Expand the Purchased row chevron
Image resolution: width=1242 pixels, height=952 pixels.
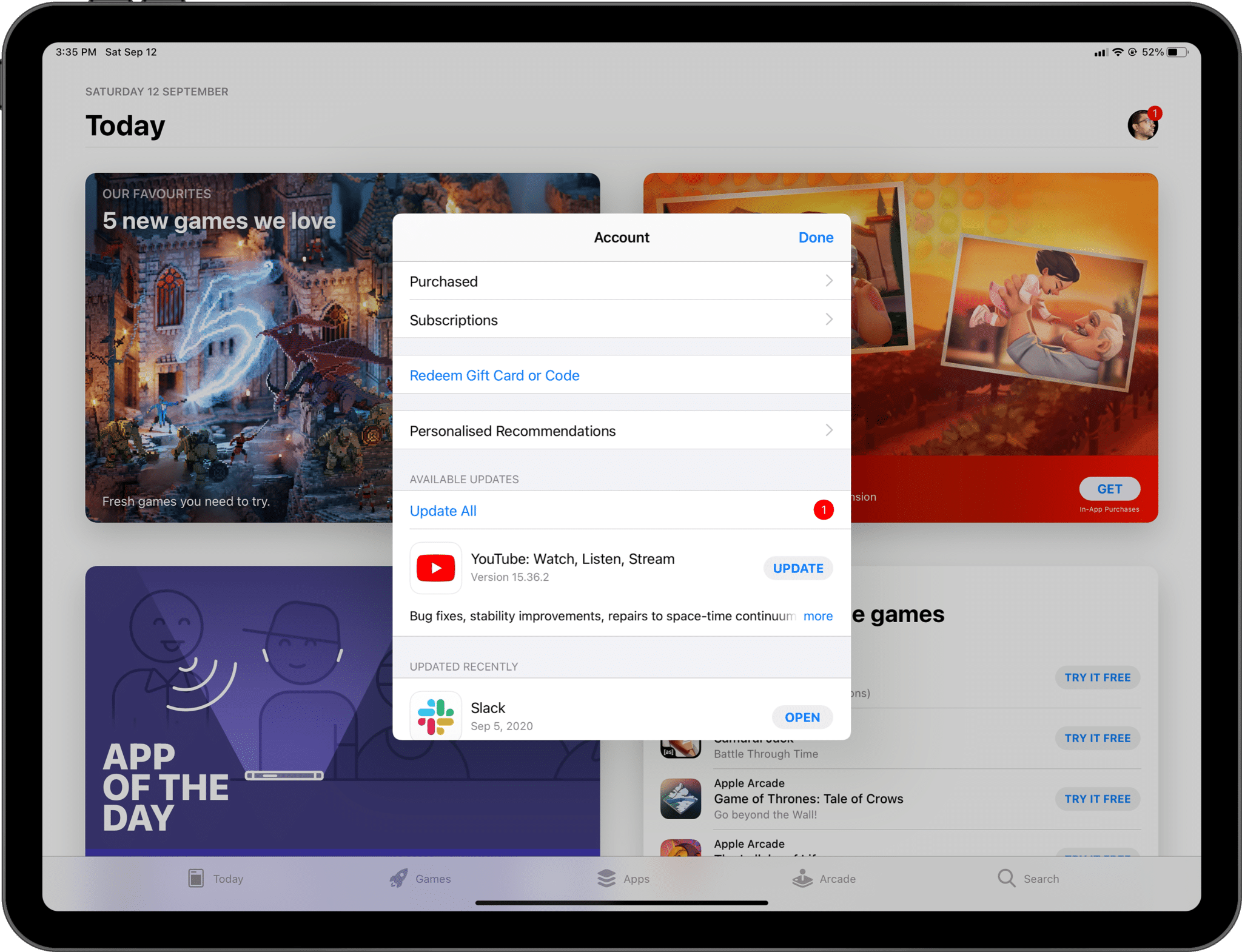[x=828, y=281]
